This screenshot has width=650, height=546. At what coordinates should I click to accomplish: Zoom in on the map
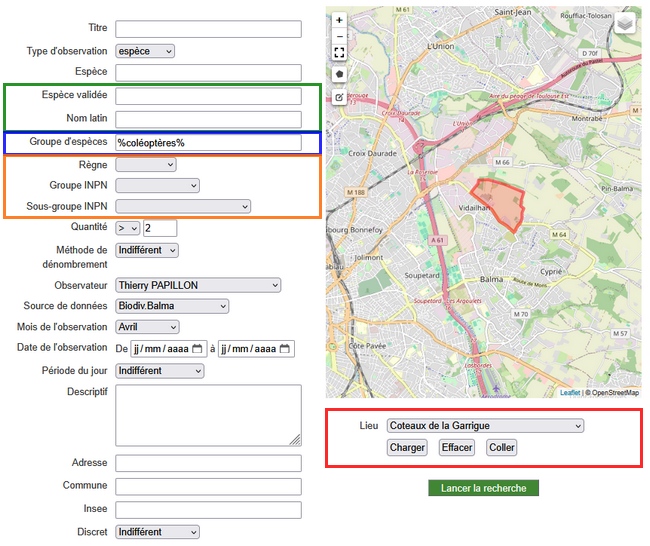coord(339,20)
